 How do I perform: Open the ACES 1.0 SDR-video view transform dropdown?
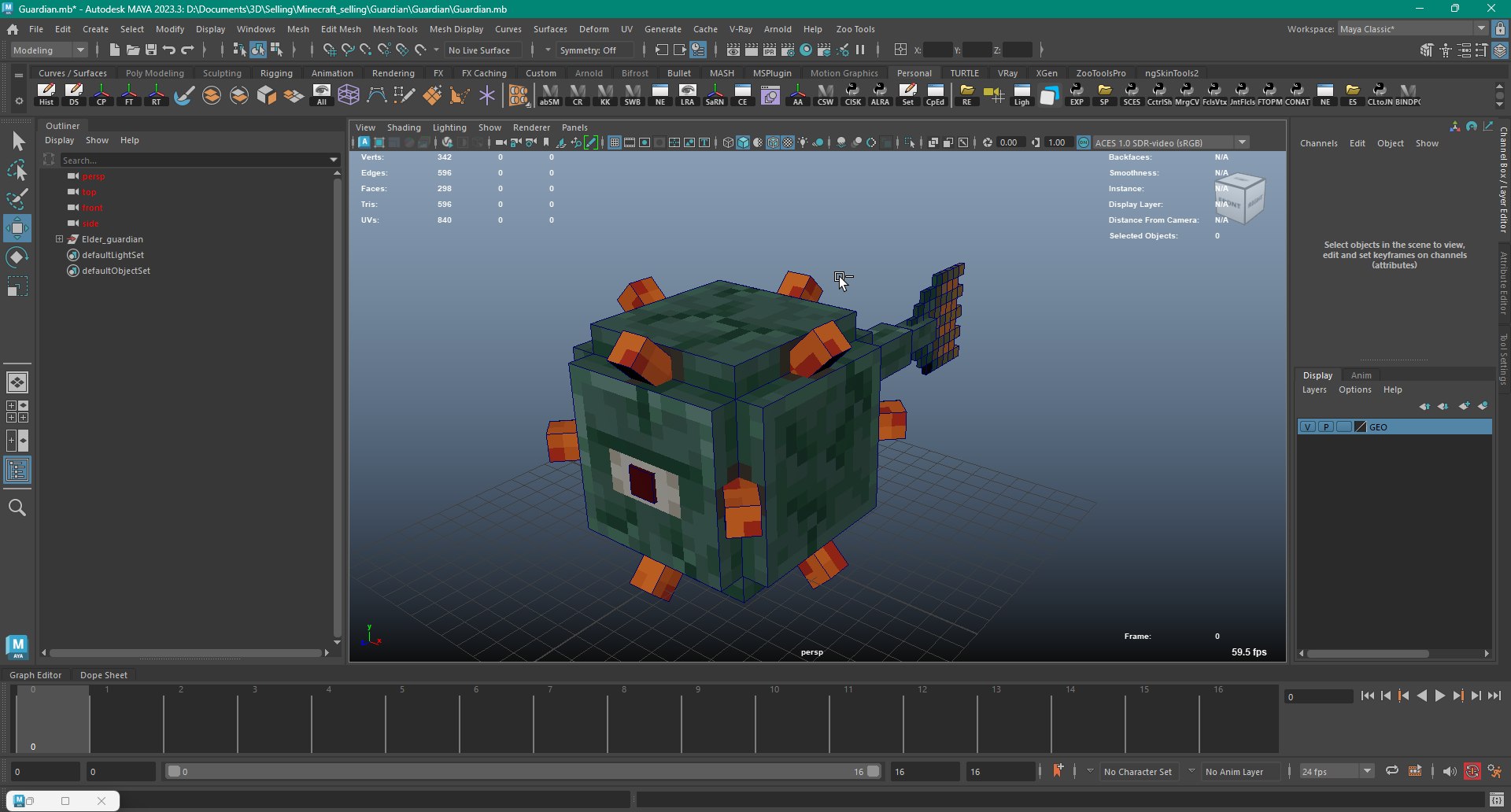point(1171,142)
